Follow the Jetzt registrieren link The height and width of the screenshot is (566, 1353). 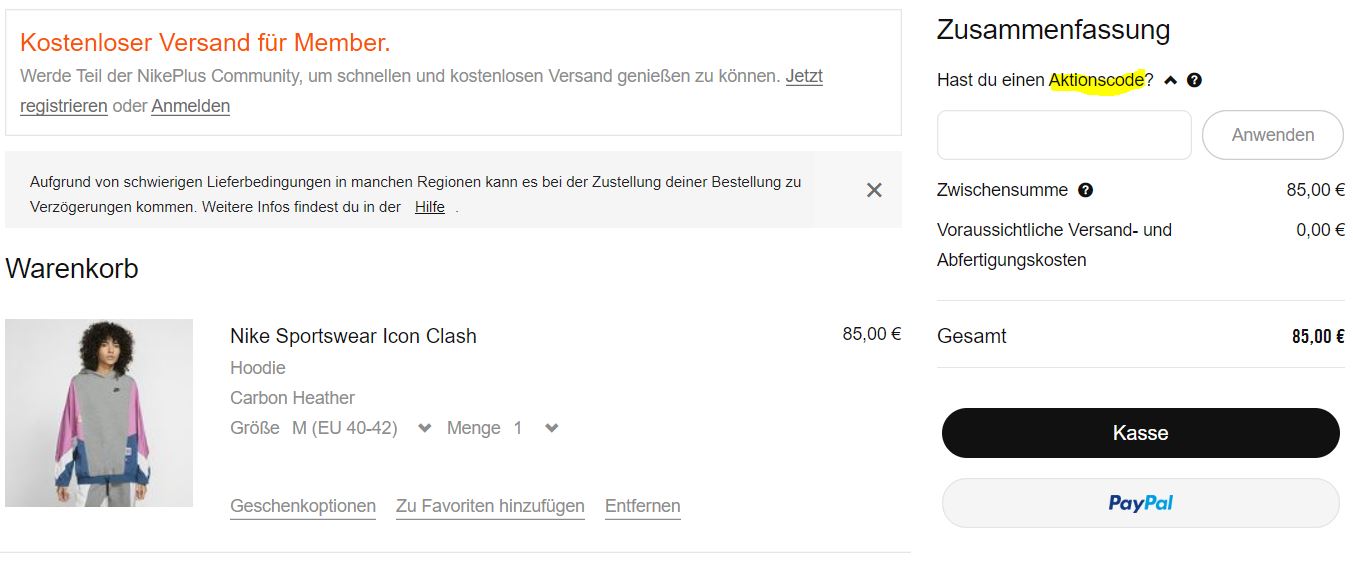804,76
